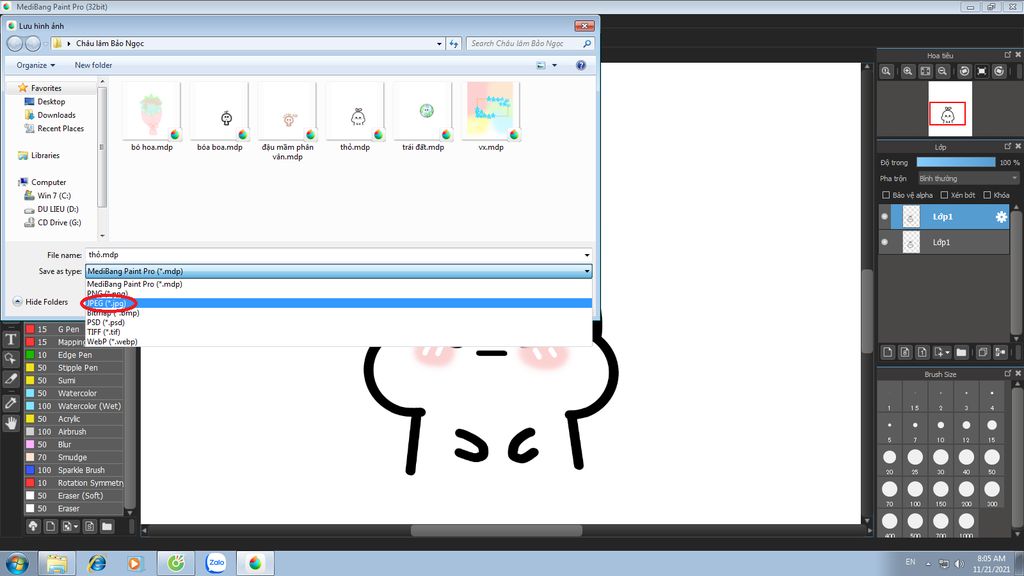Viewport: 1024px width, 576px height.
Task: Open Recent Places in sidebar
Action: tap(60, 129)
